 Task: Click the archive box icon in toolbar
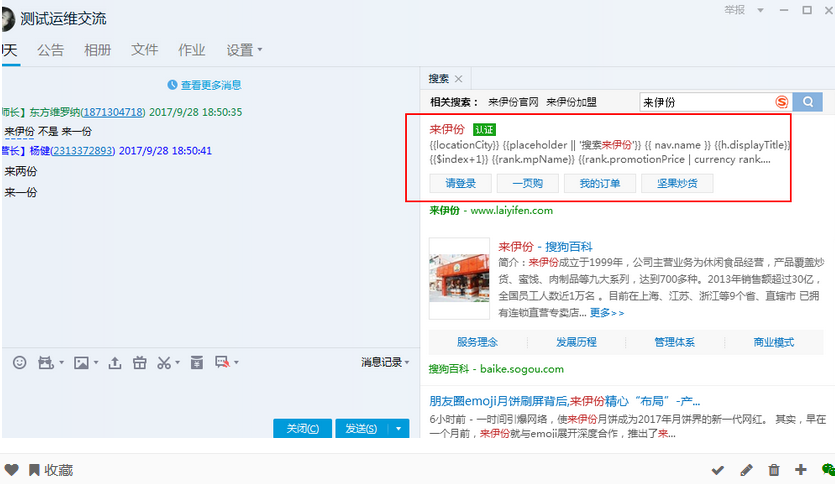tap(197, 363)
